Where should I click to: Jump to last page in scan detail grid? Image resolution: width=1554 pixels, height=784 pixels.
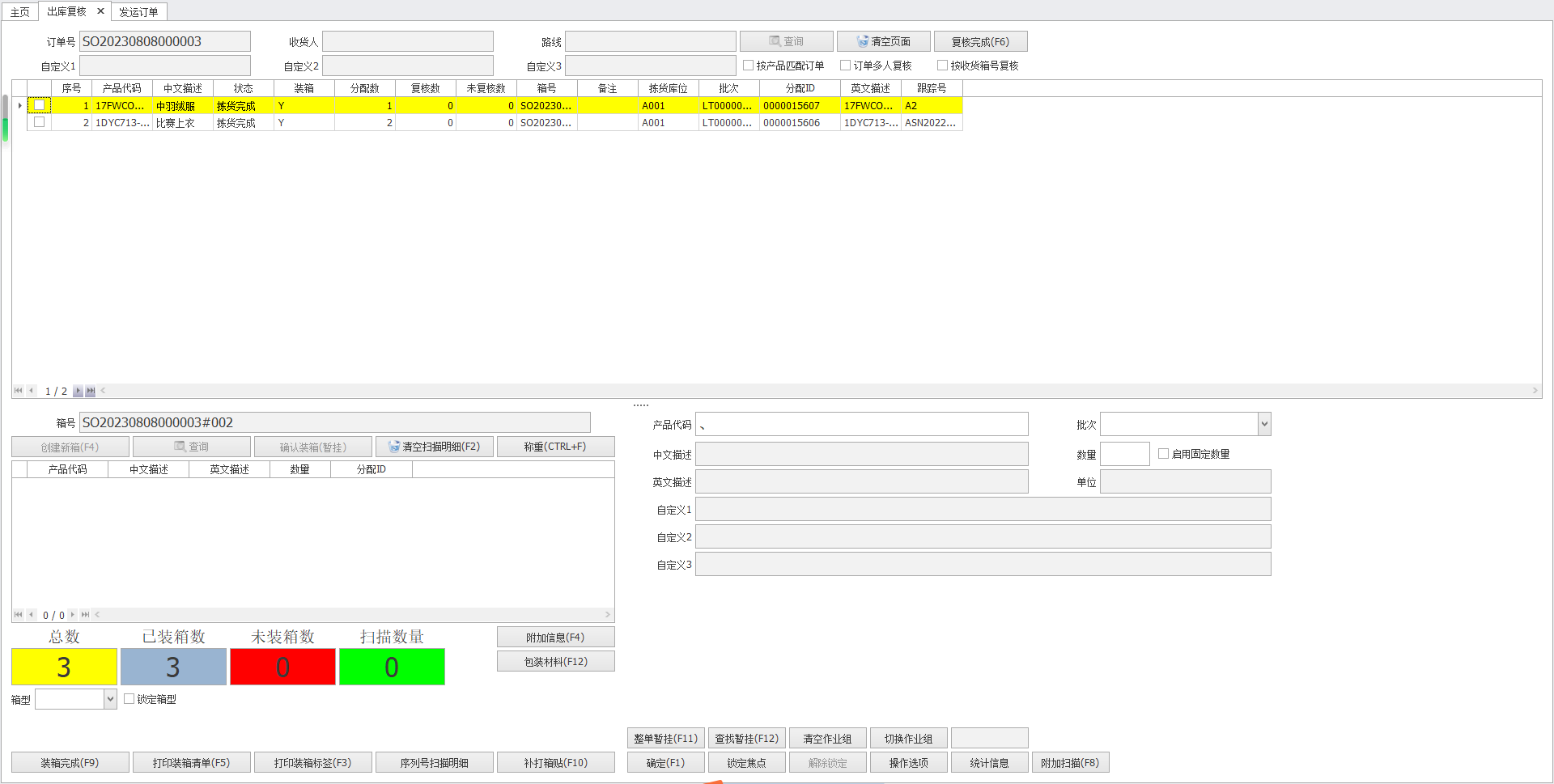click(85, 615)
